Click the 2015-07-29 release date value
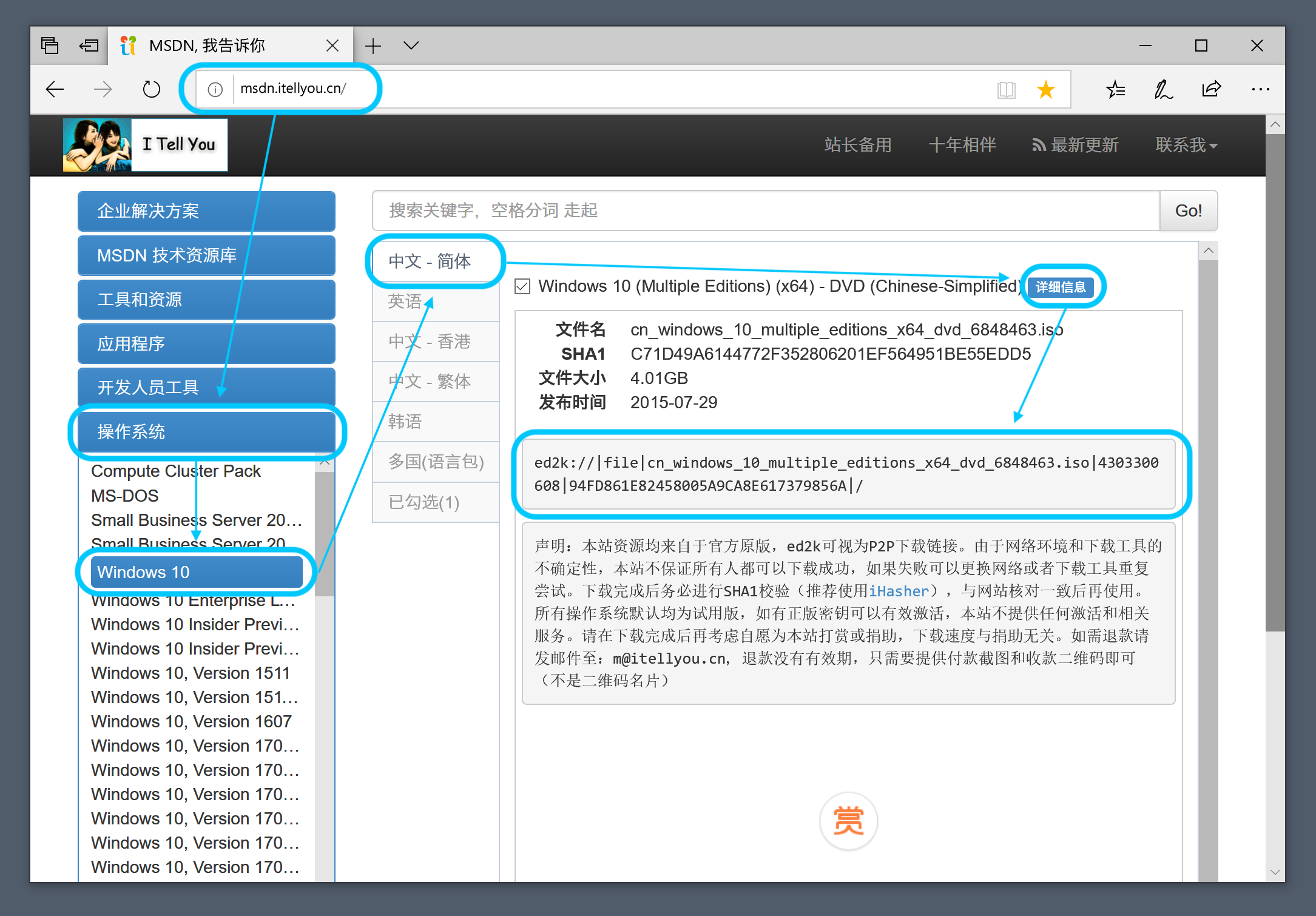This screenshot has width=1316, height=916. pyautogui.click(x=673, y=402)
